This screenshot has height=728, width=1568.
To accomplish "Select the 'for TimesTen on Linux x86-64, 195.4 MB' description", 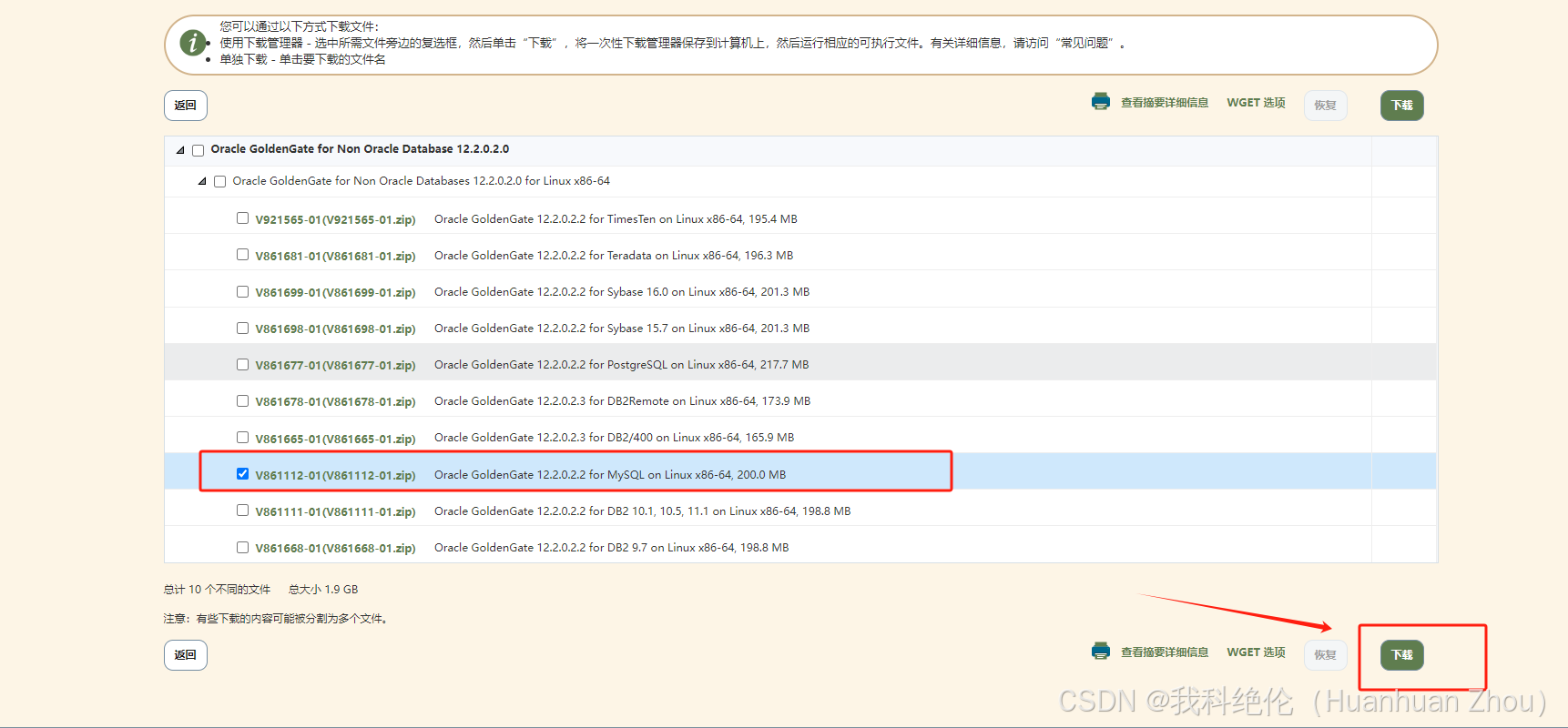I will 693,219.
